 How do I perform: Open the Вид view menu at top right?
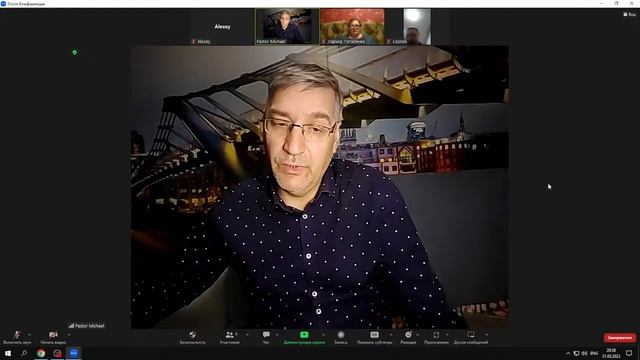[x=629, y=14]
